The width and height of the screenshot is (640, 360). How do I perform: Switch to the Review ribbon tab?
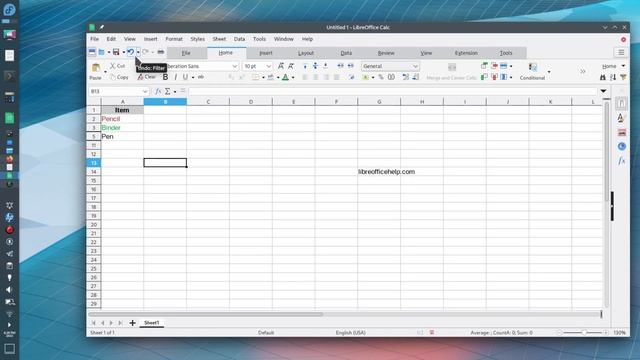[x=386, y=53]
